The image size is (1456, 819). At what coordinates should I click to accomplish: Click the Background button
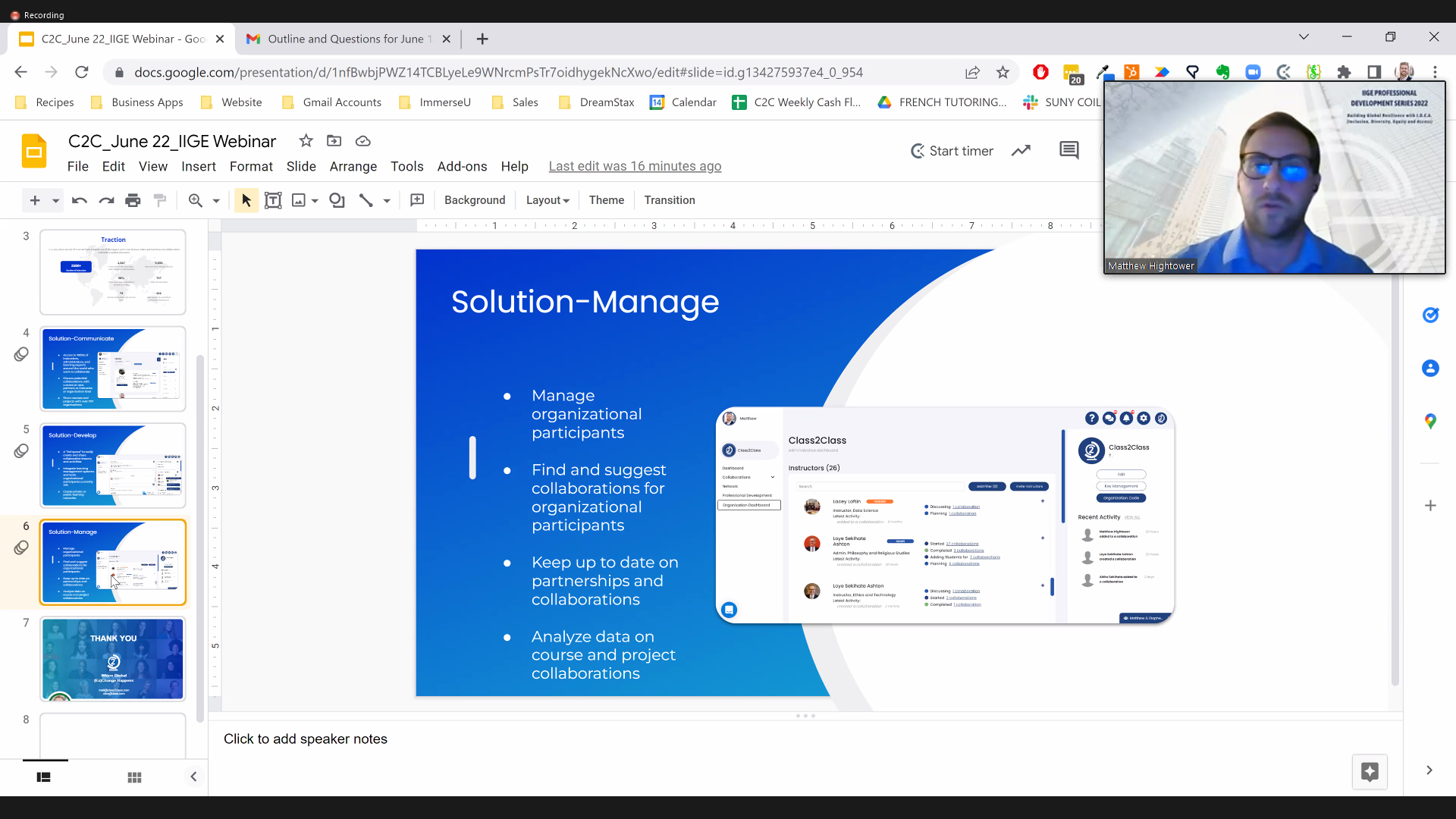click(x=475, y=200)
